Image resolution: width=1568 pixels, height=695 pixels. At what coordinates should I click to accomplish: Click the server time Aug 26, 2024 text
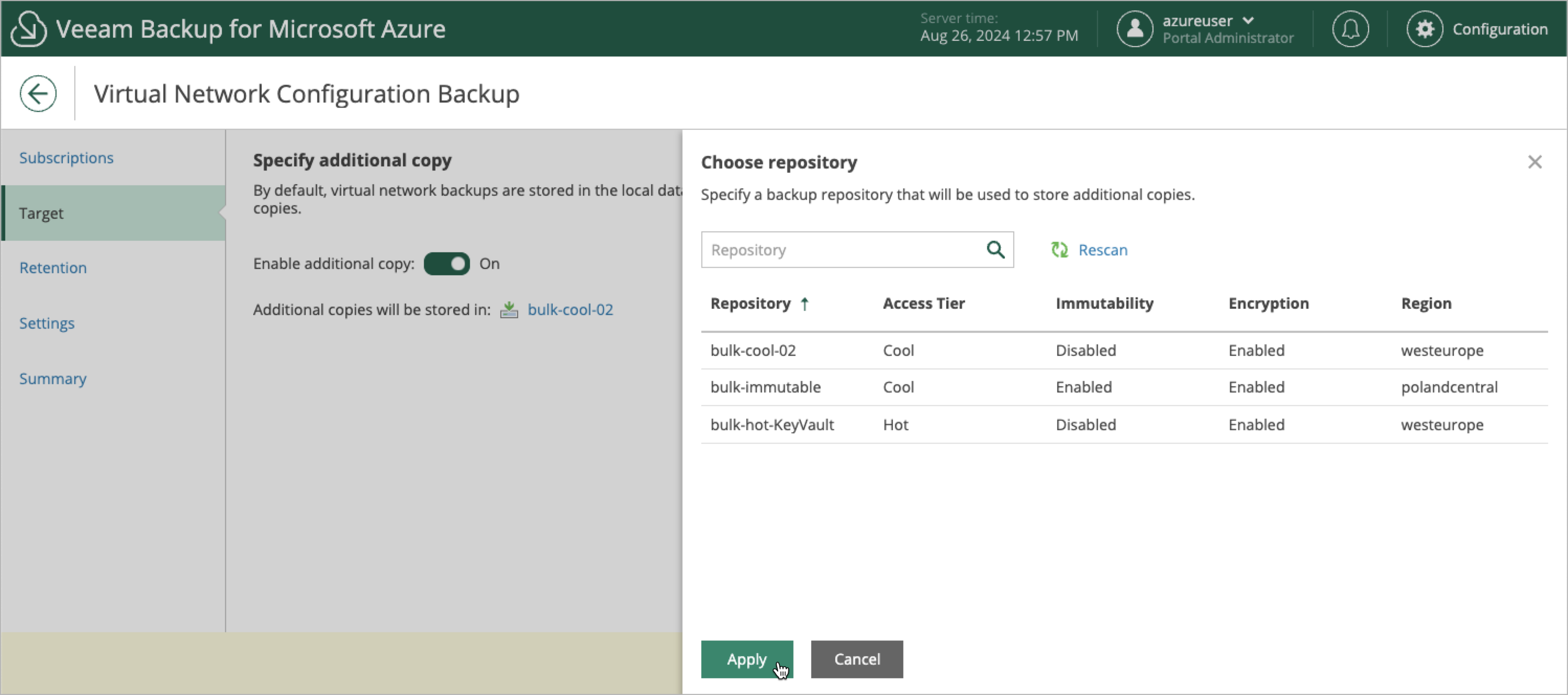(998, 36)
